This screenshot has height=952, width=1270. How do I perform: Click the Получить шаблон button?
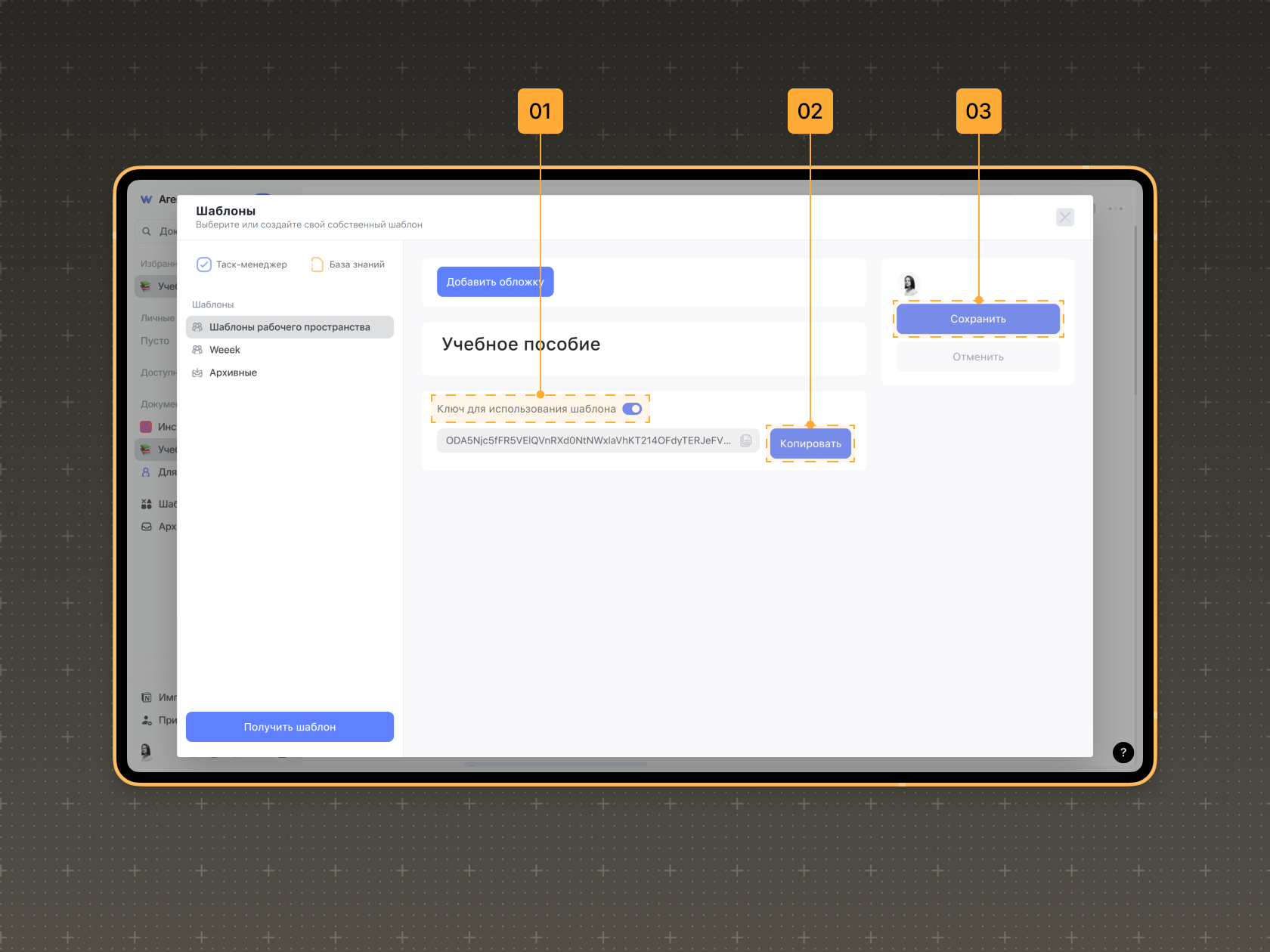coord(290,727)
